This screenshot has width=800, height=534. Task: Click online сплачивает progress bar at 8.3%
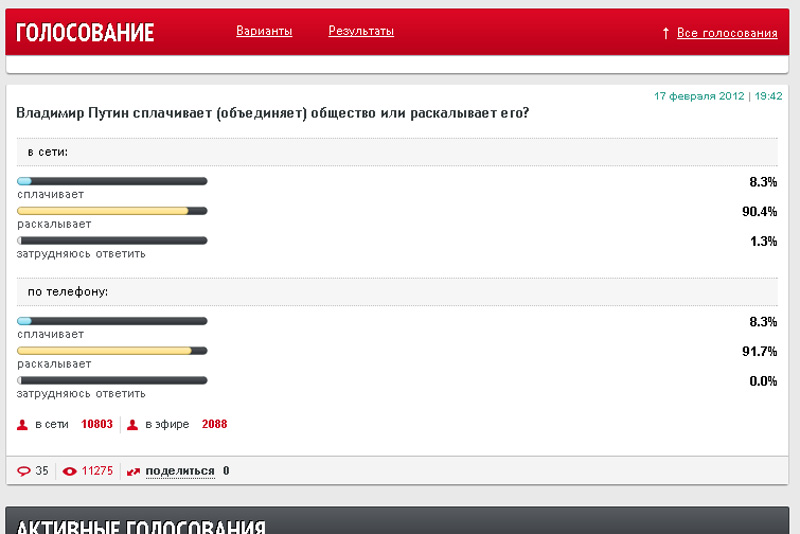112,181
